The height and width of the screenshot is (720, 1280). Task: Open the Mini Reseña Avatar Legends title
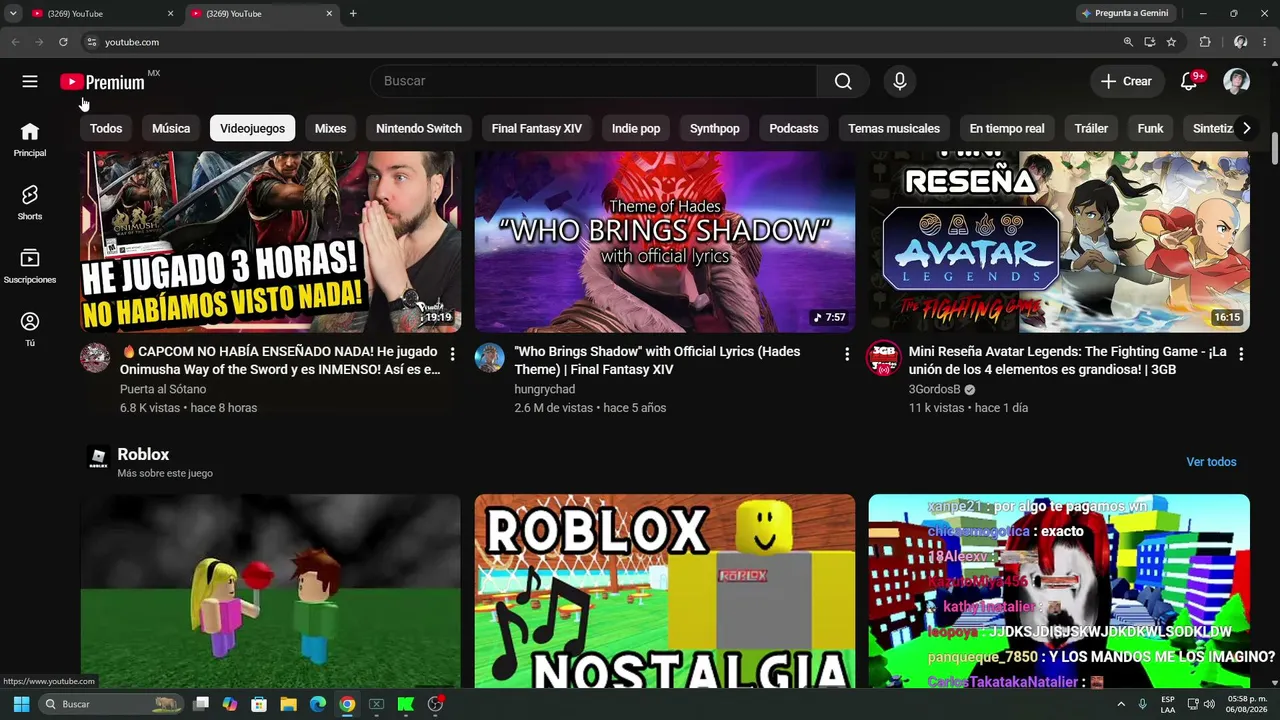click(x=1067, y=361)
